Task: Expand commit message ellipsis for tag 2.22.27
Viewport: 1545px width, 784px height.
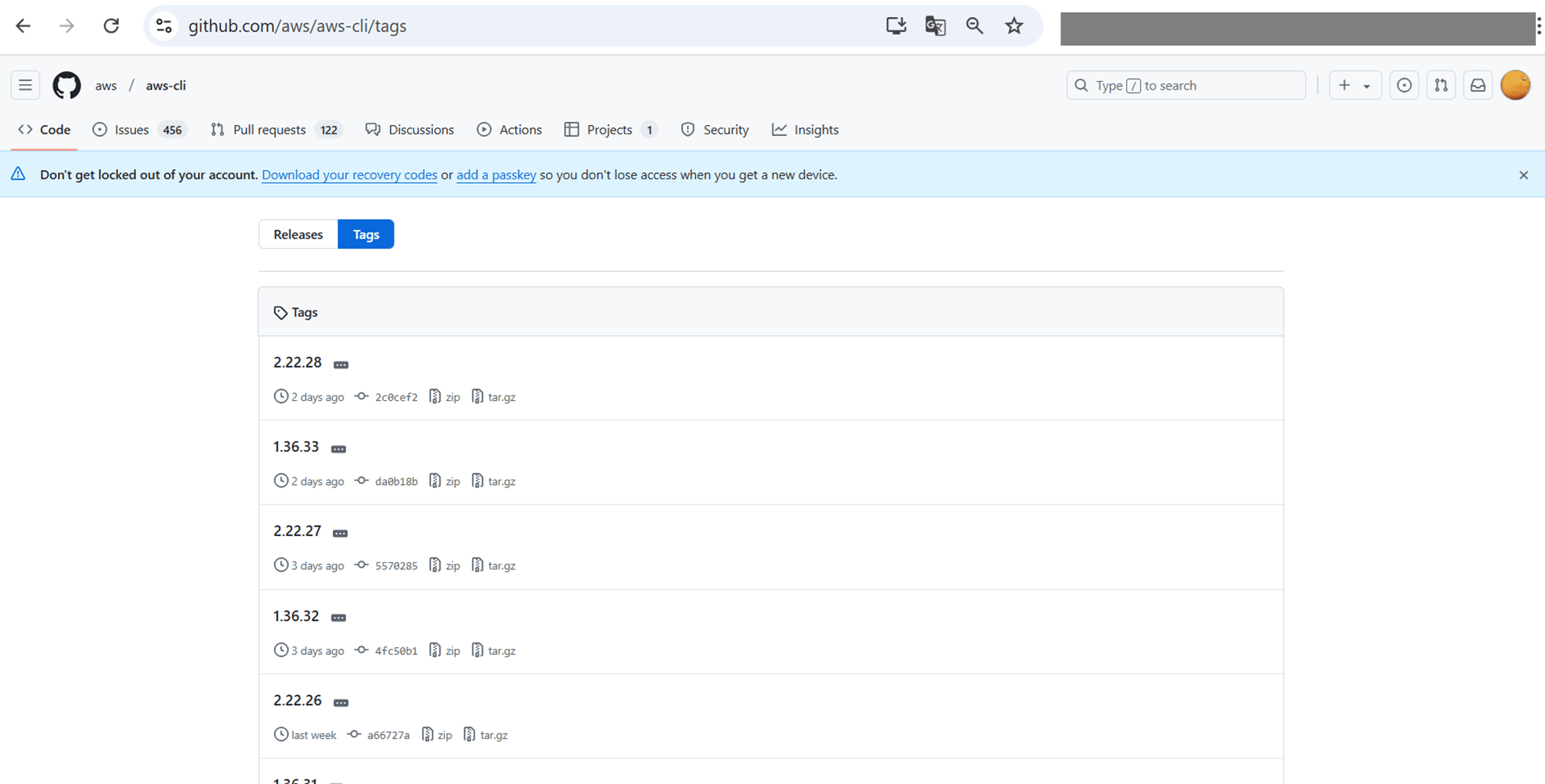Action: point(340,533)
